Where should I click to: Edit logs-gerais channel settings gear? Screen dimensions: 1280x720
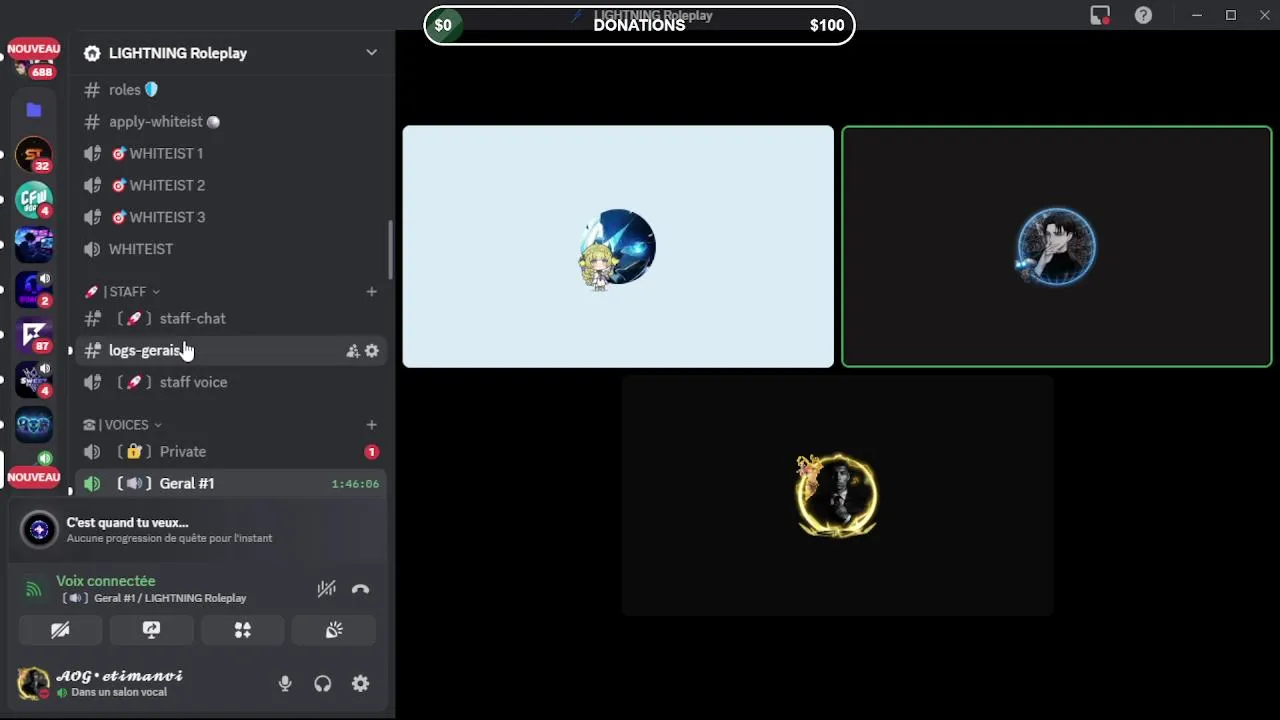[372, 351]
